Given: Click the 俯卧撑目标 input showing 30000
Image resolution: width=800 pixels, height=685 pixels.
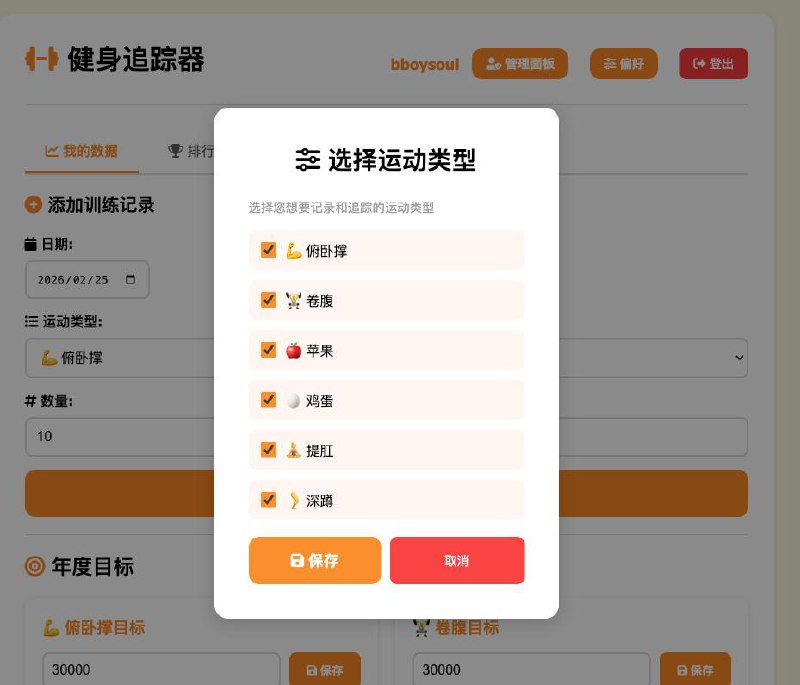Looking at the screenshot, I should coord(161,669).
